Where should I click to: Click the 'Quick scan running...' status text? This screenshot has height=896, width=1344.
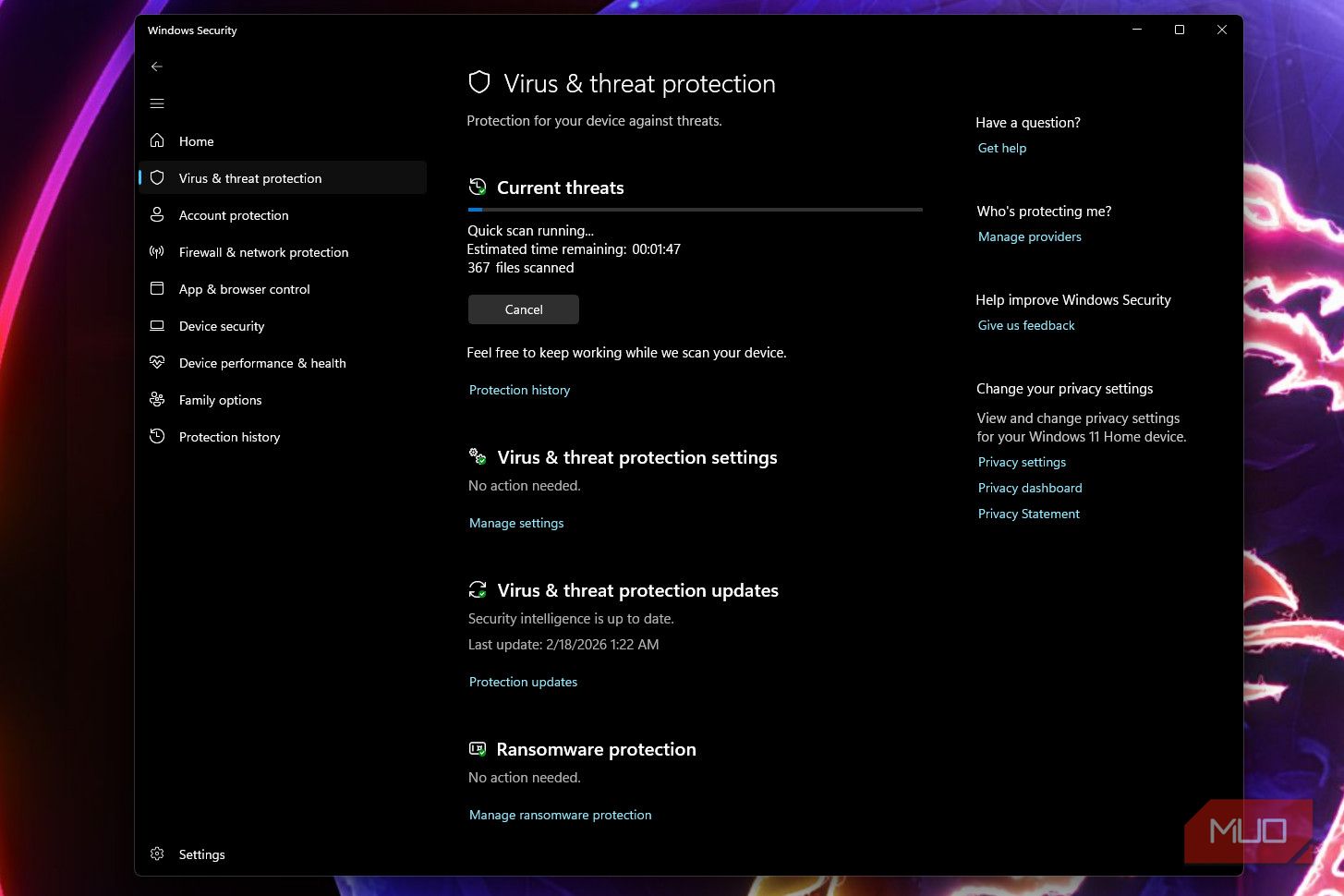[x=531, y=231]
